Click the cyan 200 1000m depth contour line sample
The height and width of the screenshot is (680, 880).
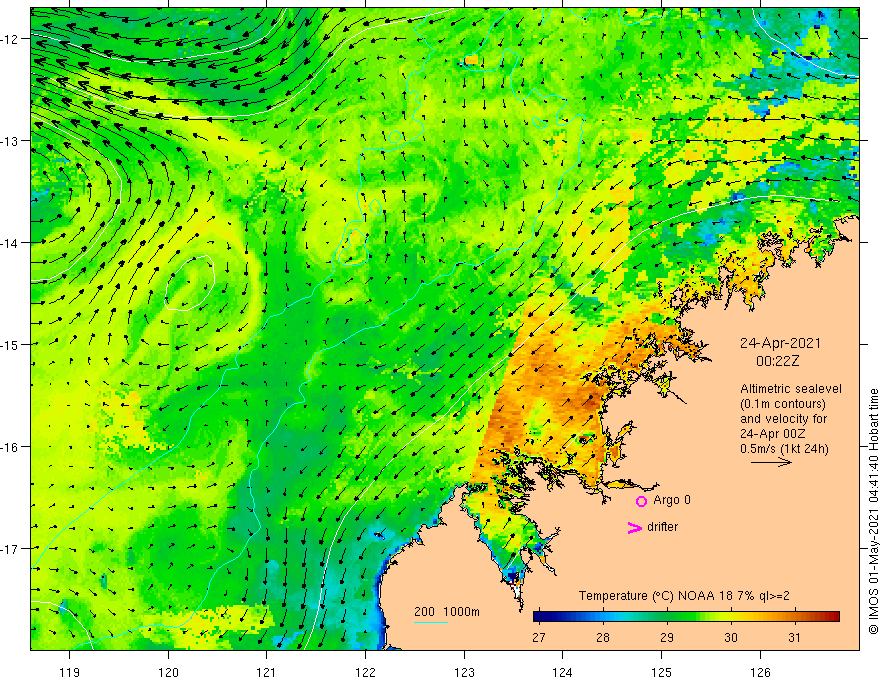[430, 622]
